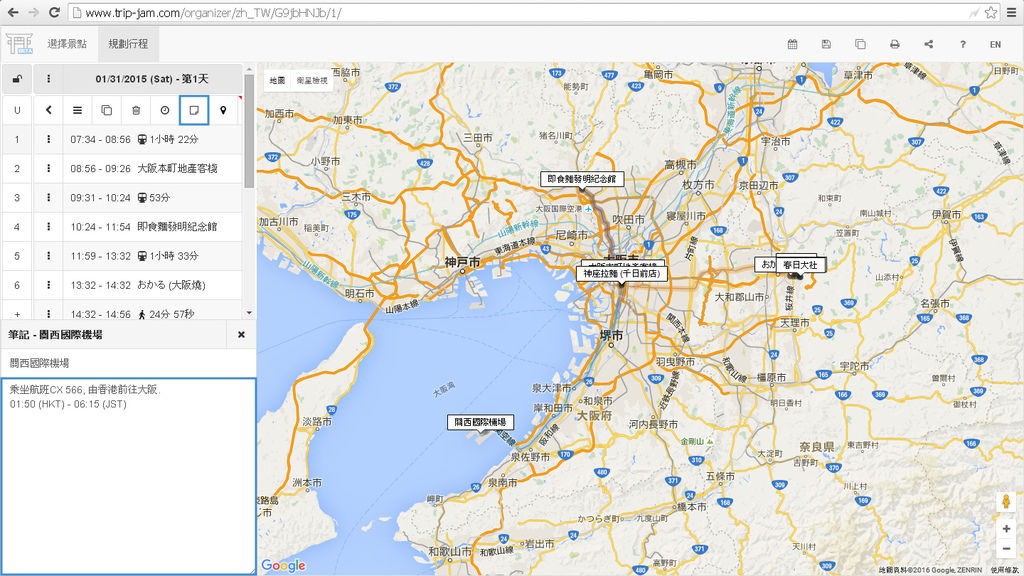Click the itinerary scroll down arrow
The height and width of the screenshot is (576, 1024).
tap(249, 313)
